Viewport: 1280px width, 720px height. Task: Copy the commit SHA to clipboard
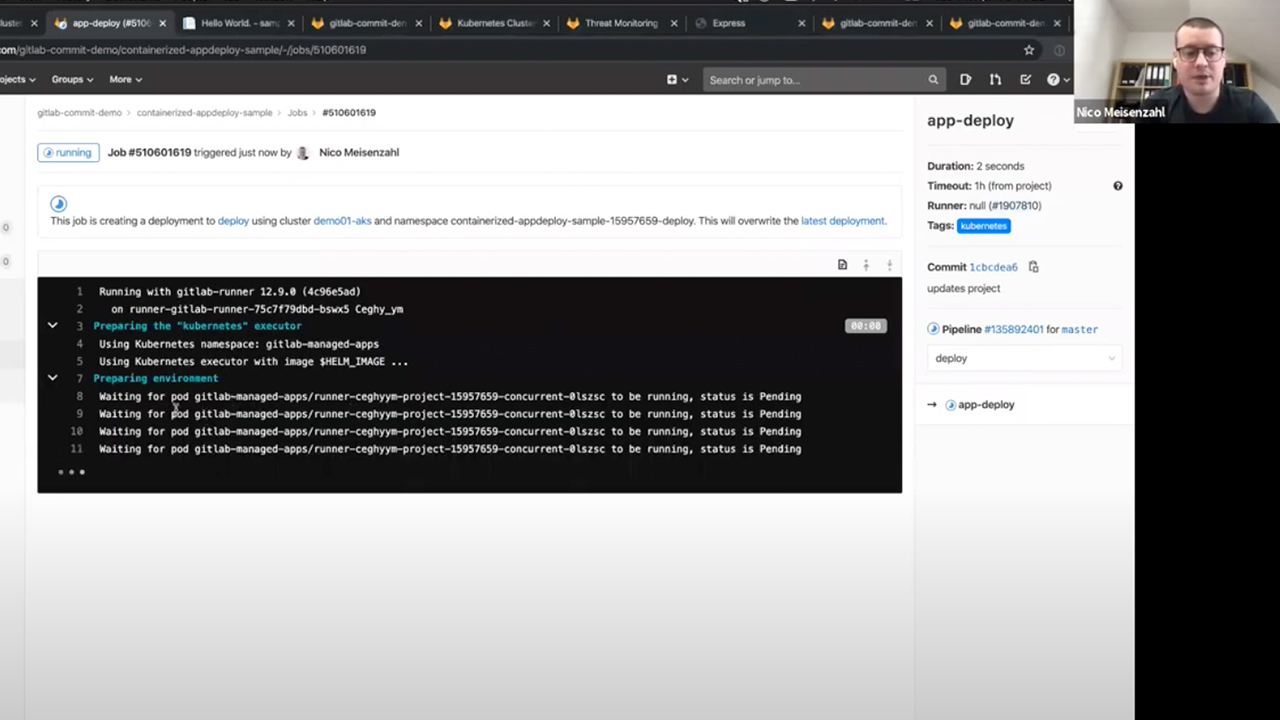coord(1034,267)
